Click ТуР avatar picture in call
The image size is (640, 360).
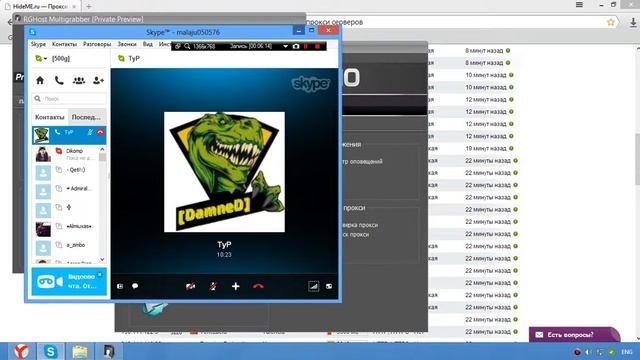pyautogui.click(x=224, y=172)
